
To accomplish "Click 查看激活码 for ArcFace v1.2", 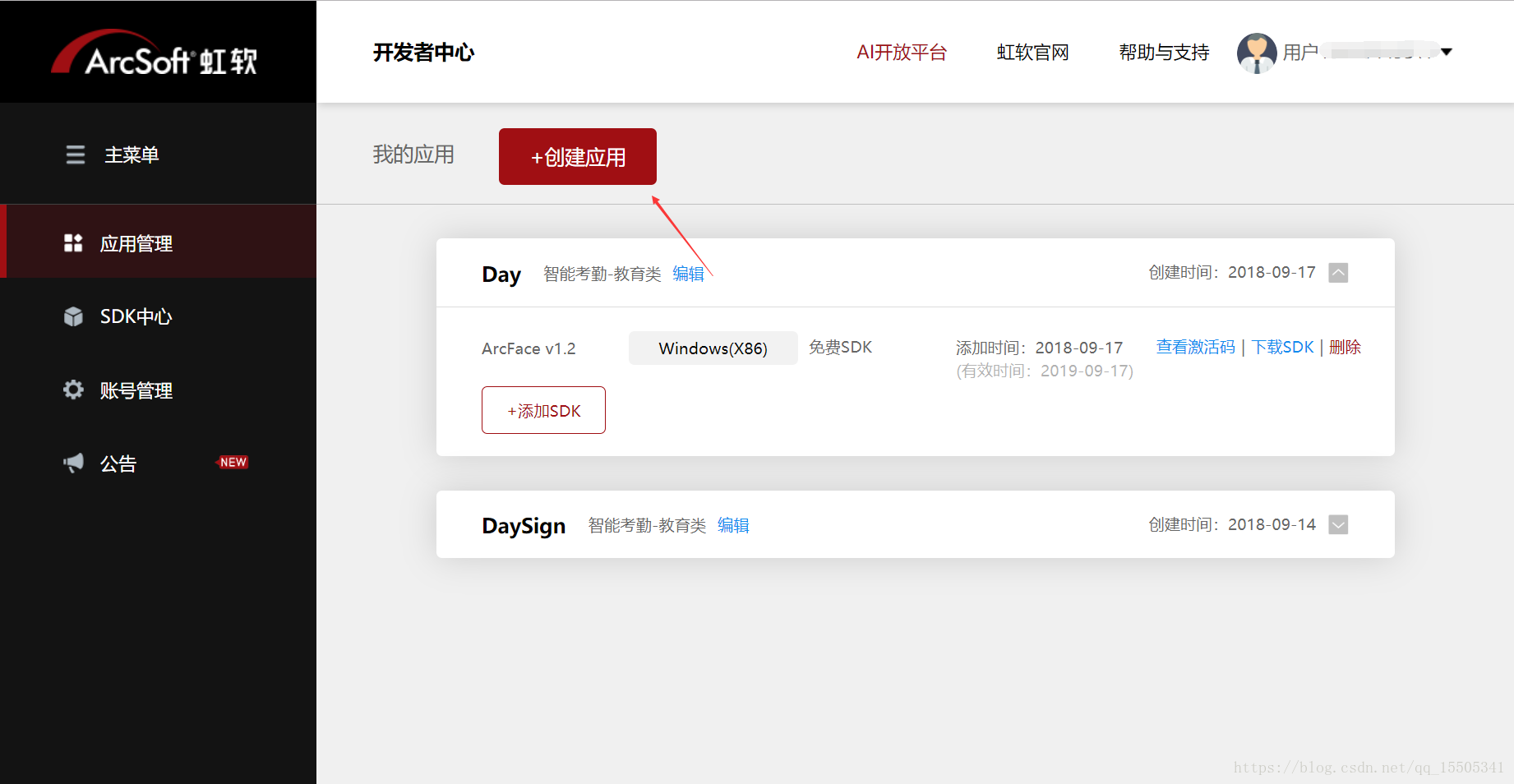I will click(x=1195, y=347).
